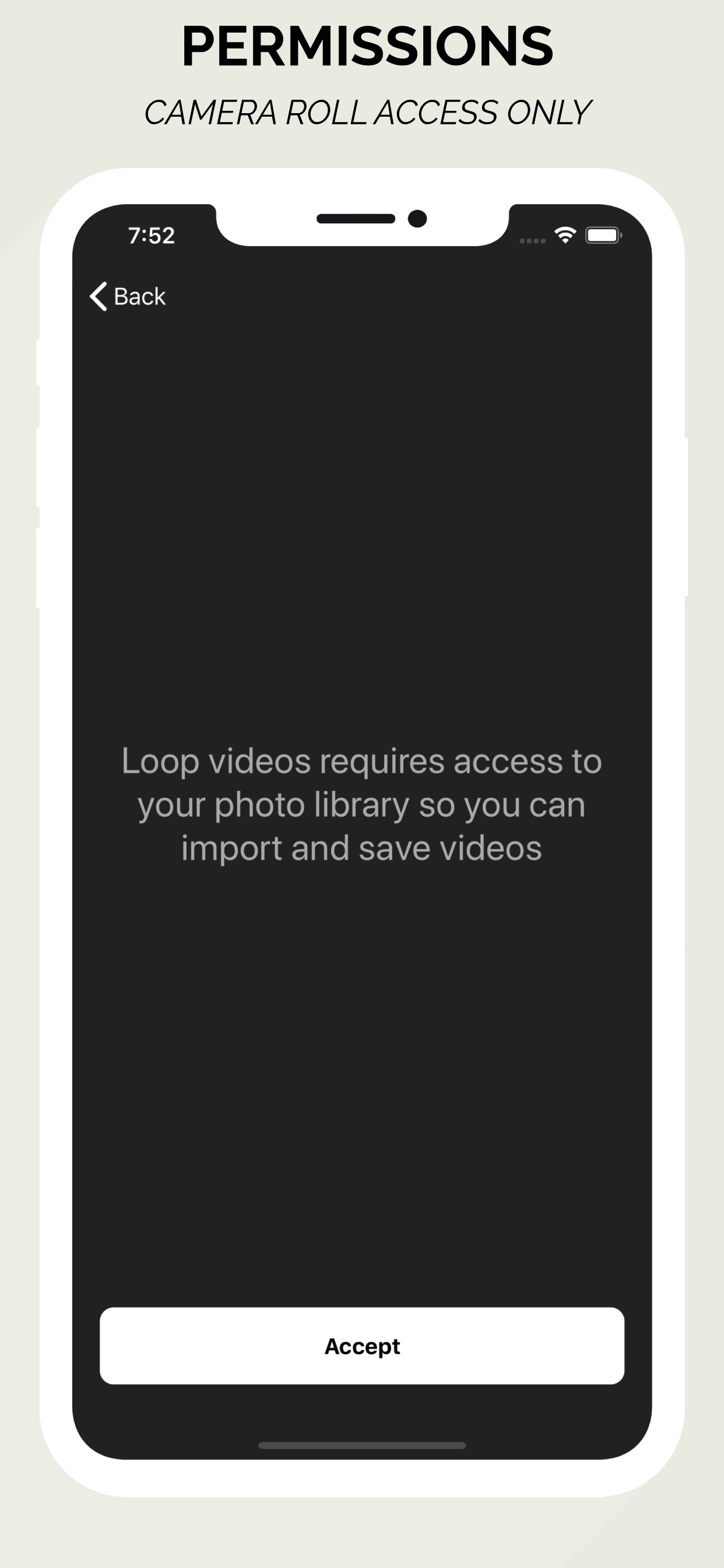
Task: Tap the battery indicator icon
Action: (603, 236)
